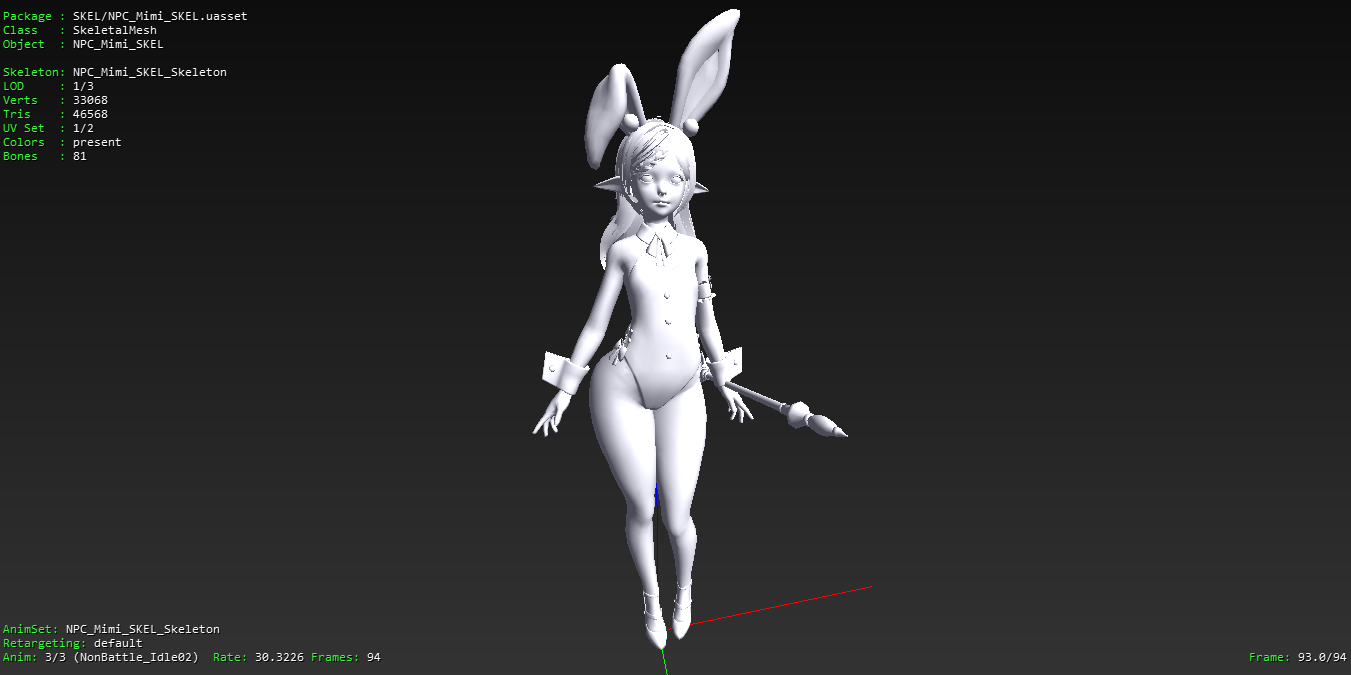Screen dimensions: 1351x675
Task: Click the Tris value 46568
Action: tap(90, 114)
